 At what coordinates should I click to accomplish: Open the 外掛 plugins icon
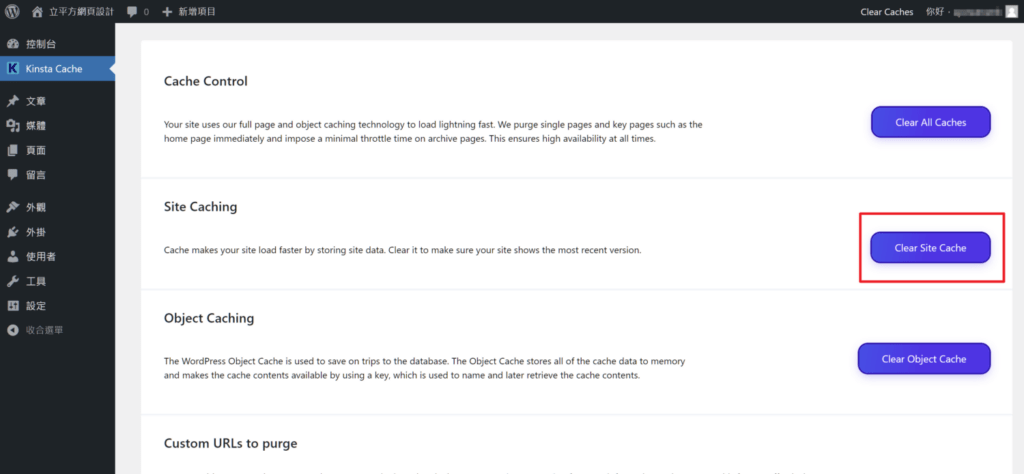(x=12, y=232)
